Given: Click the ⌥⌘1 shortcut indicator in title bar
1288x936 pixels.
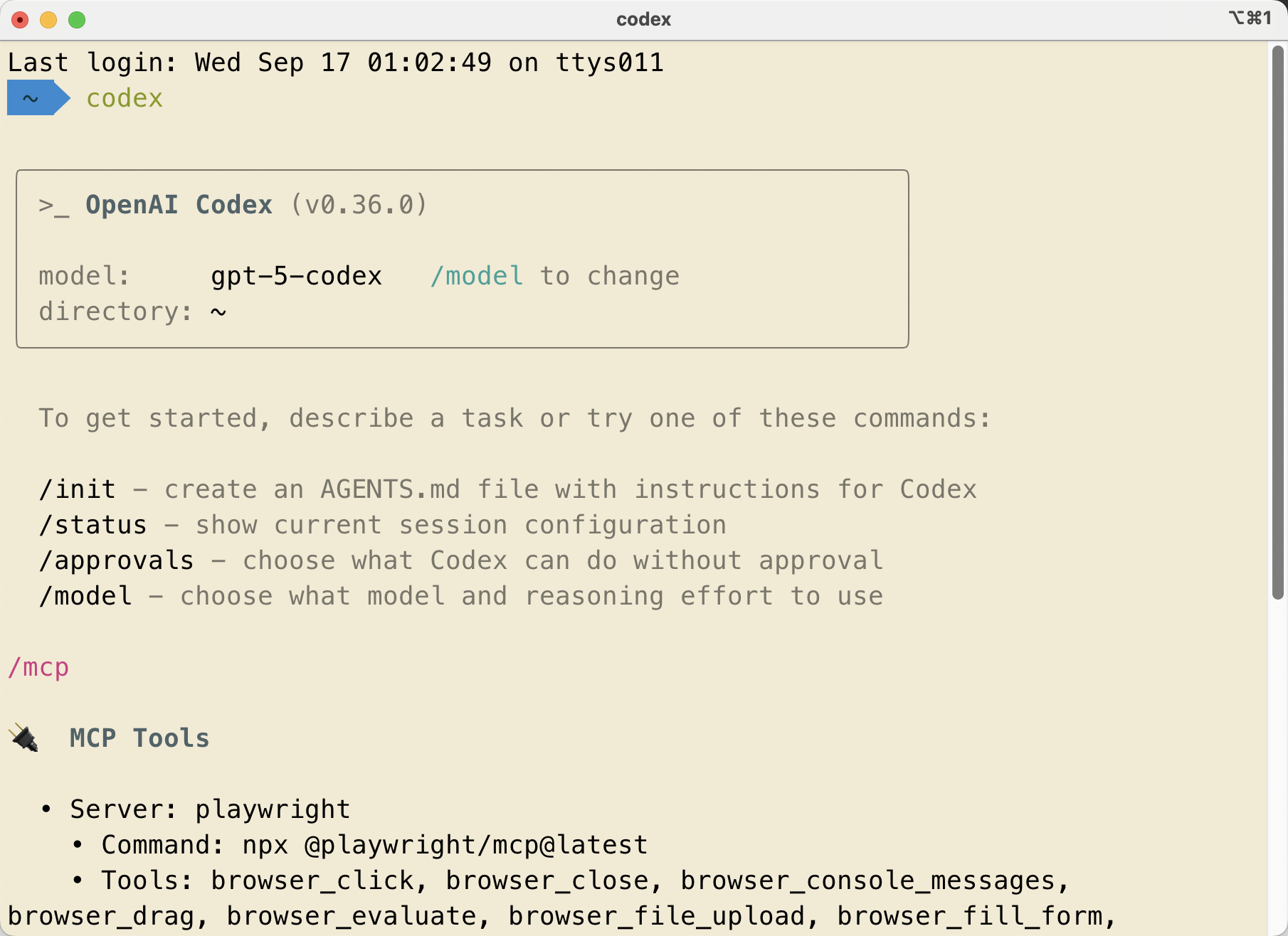Looking at the screenshot, I should click(x=1250, y=18).
